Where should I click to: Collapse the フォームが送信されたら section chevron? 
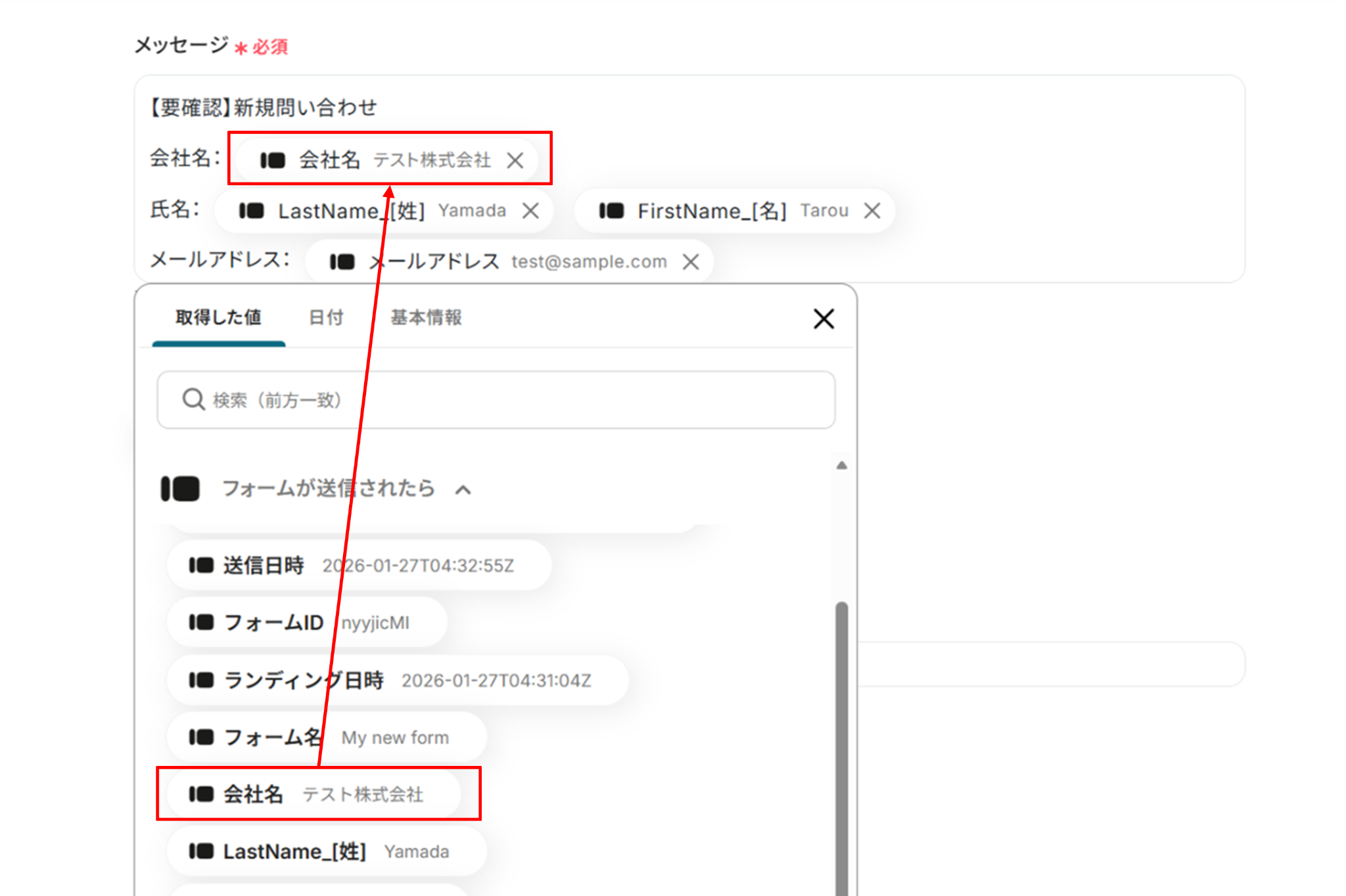pyautogui.click(x=463, y=490)
